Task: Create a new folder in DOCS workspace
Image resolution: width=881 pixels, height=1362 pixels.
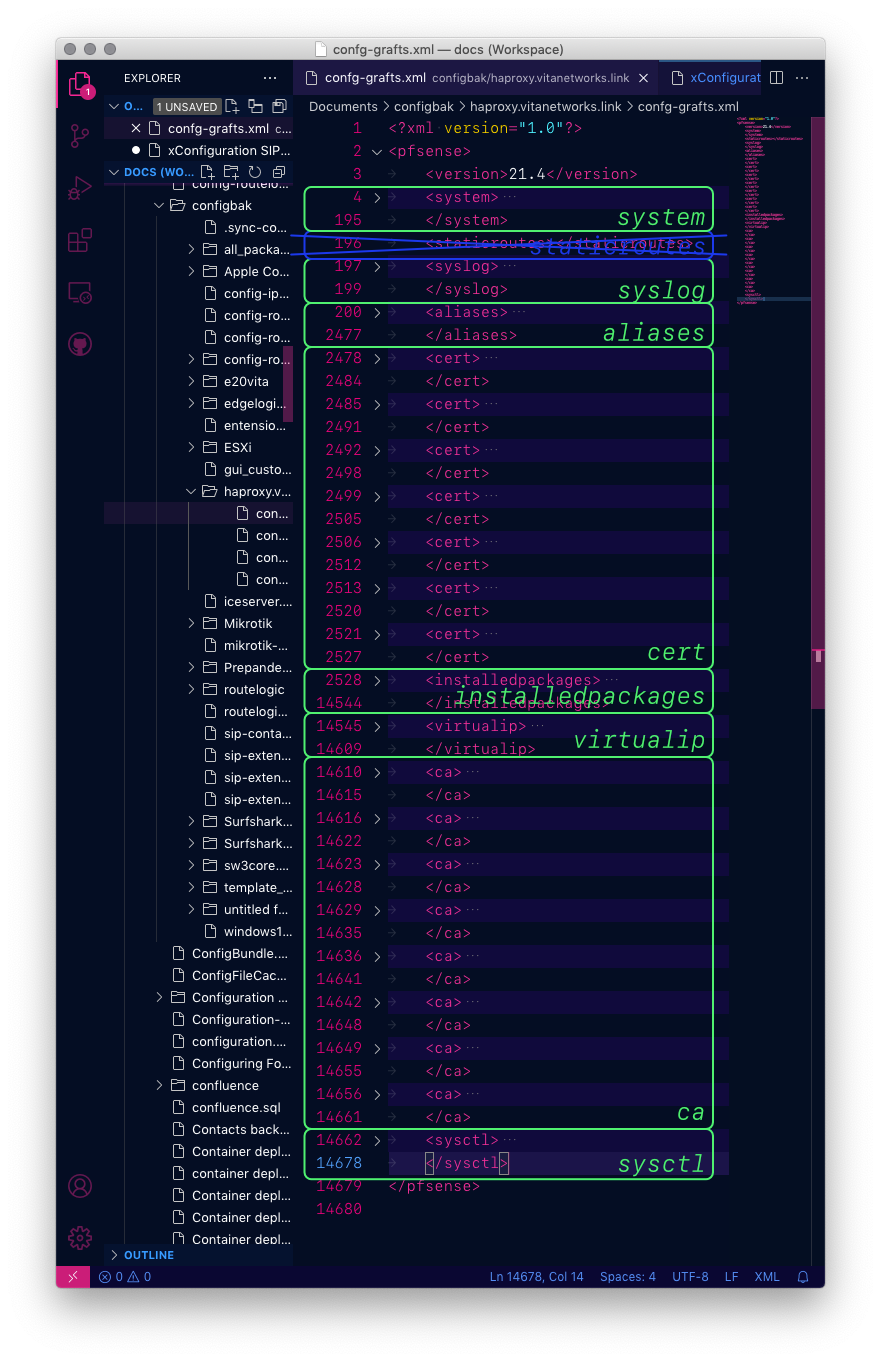Action: pyautogui.click(x=232, y=172)
